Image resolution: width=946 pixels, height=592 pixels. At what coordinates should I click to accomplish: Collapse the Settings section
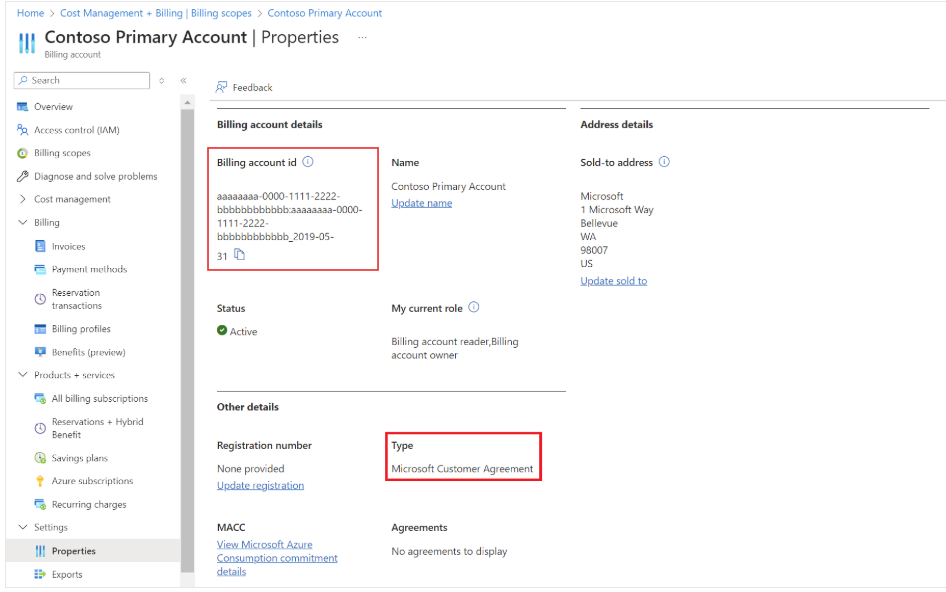click(22, 527)
